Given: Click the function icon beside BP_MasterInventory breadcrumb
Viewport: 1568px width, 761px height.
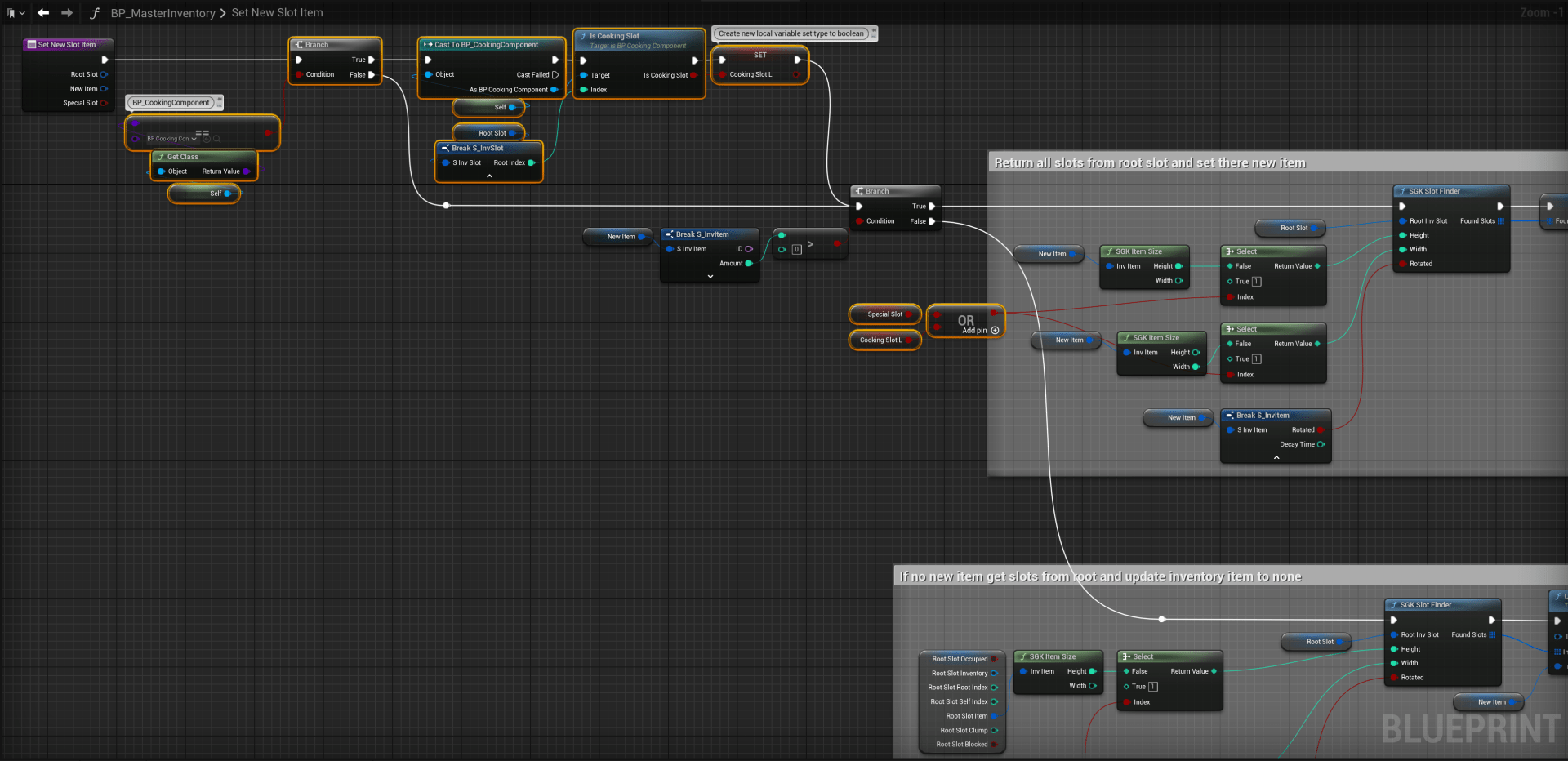Looking at the screenshot, I should 95,13.
